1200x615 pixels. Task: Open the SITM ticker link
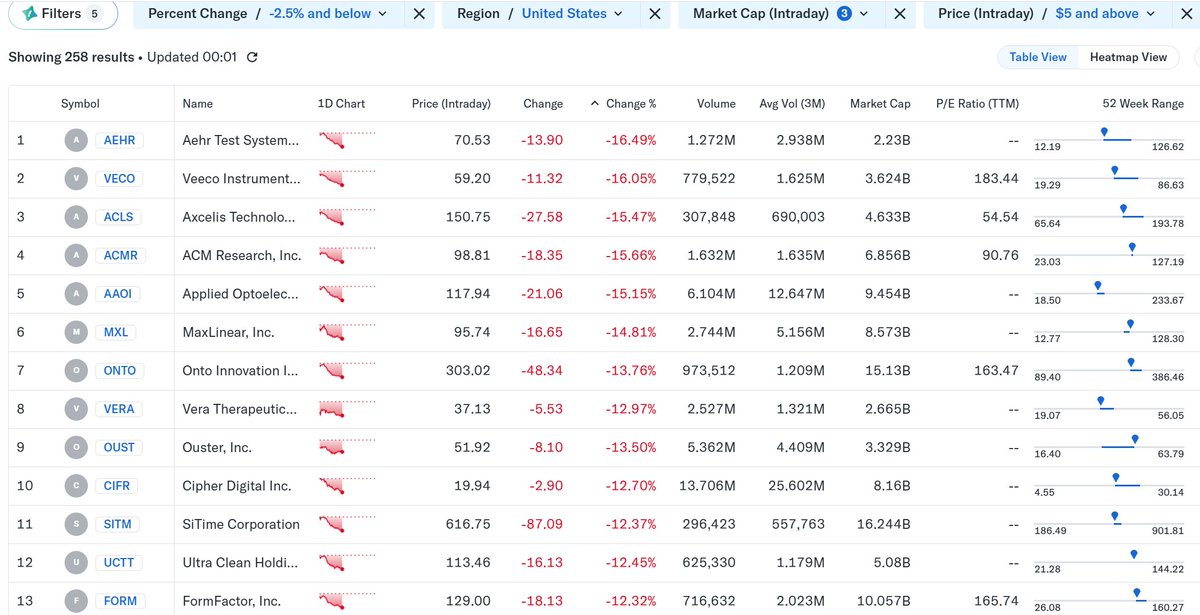117,524
